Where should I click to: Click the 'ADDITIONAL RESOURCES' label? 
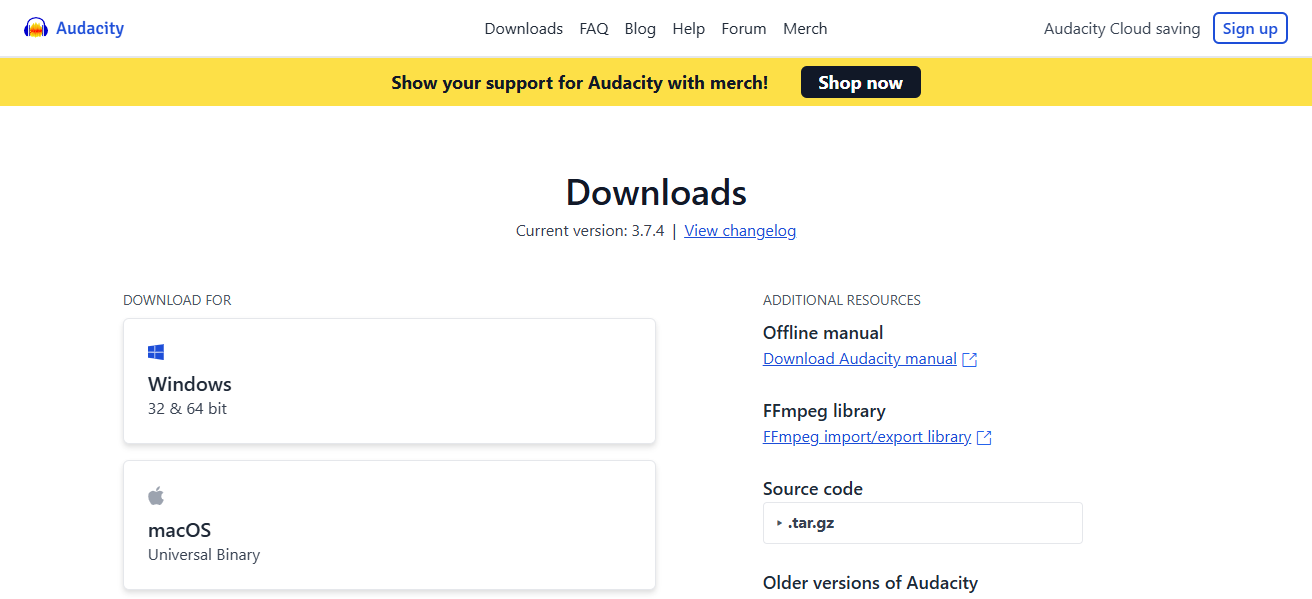click(842, 300)
